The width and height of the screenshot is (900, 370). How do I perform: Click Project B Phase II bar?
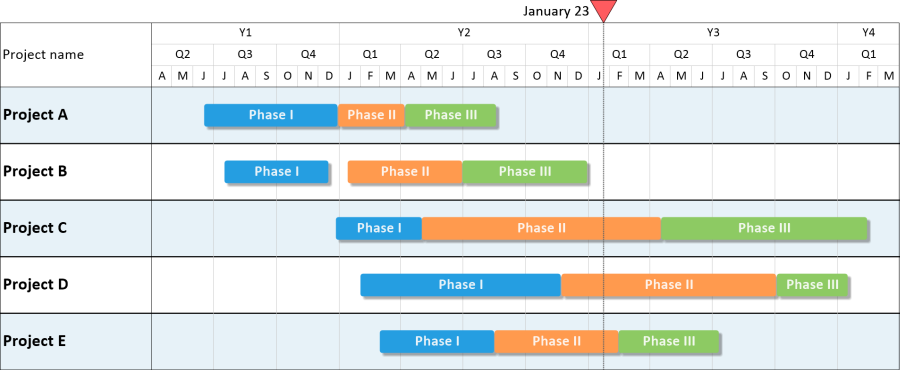(405, 172)
